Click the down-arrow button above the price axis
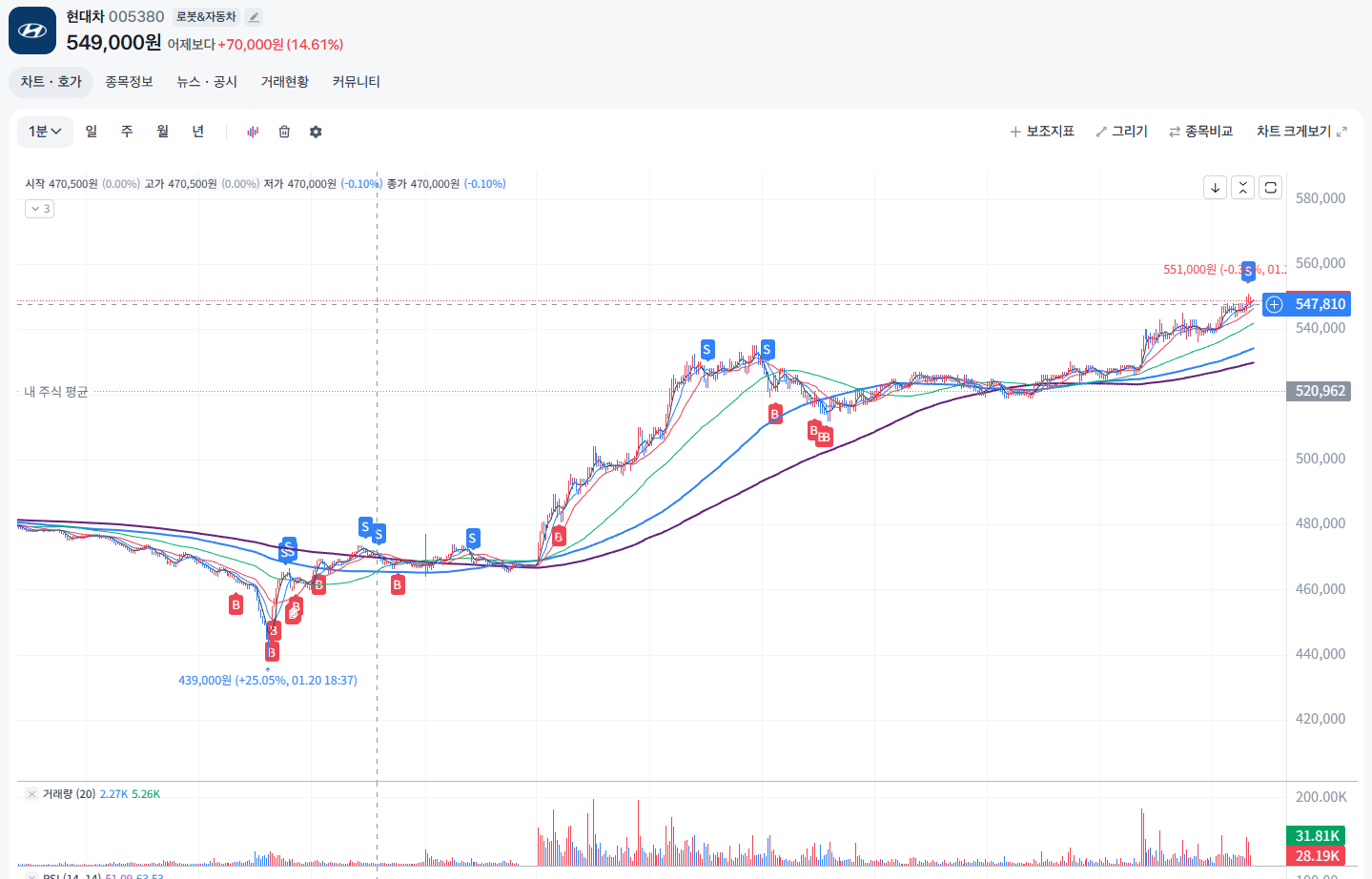1372x879 pixels. click(x=1215, y=188)
